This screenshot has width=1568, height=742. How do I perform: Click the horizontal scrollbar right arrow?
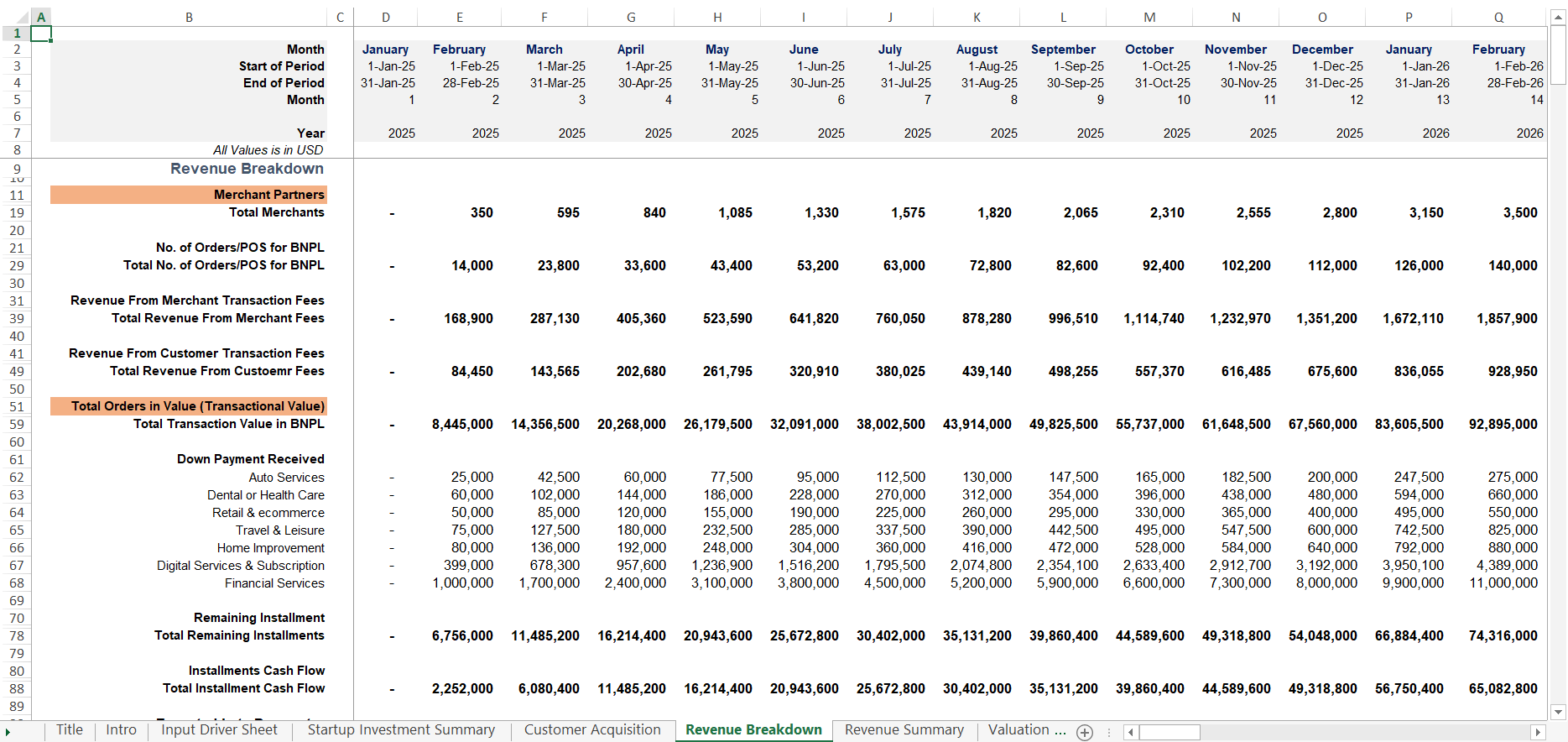[x=1539, y=732]
